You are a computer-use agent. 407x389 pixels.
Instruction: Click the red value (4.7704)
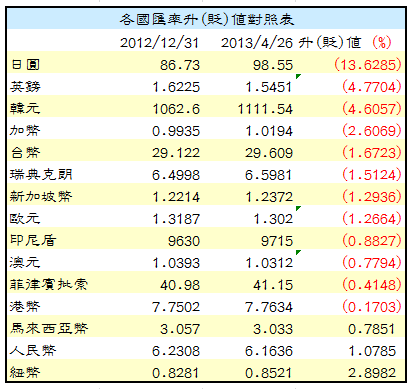372,87
